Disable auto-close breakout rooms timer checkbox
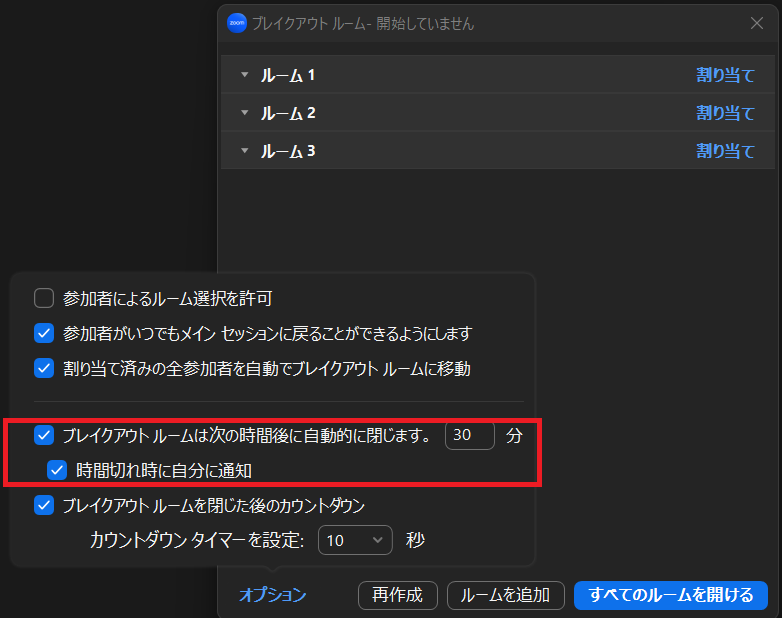The image size is (782, 618). pyautogui.click(x=44, y=435)
